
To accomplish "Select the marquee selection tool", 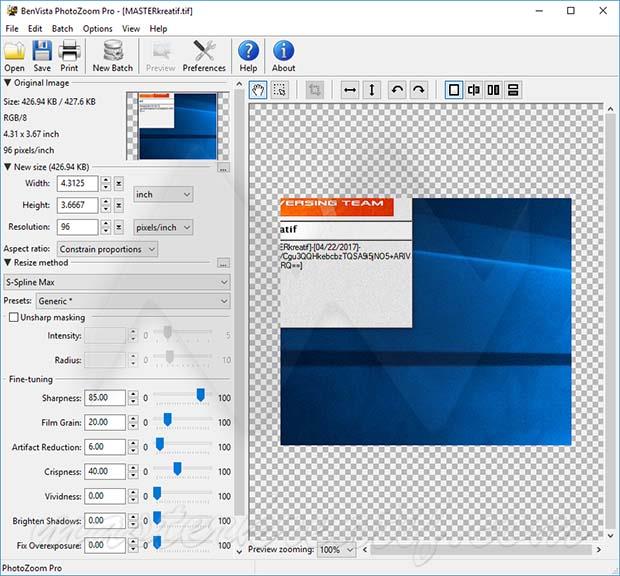I will click(x=280, y=90).
